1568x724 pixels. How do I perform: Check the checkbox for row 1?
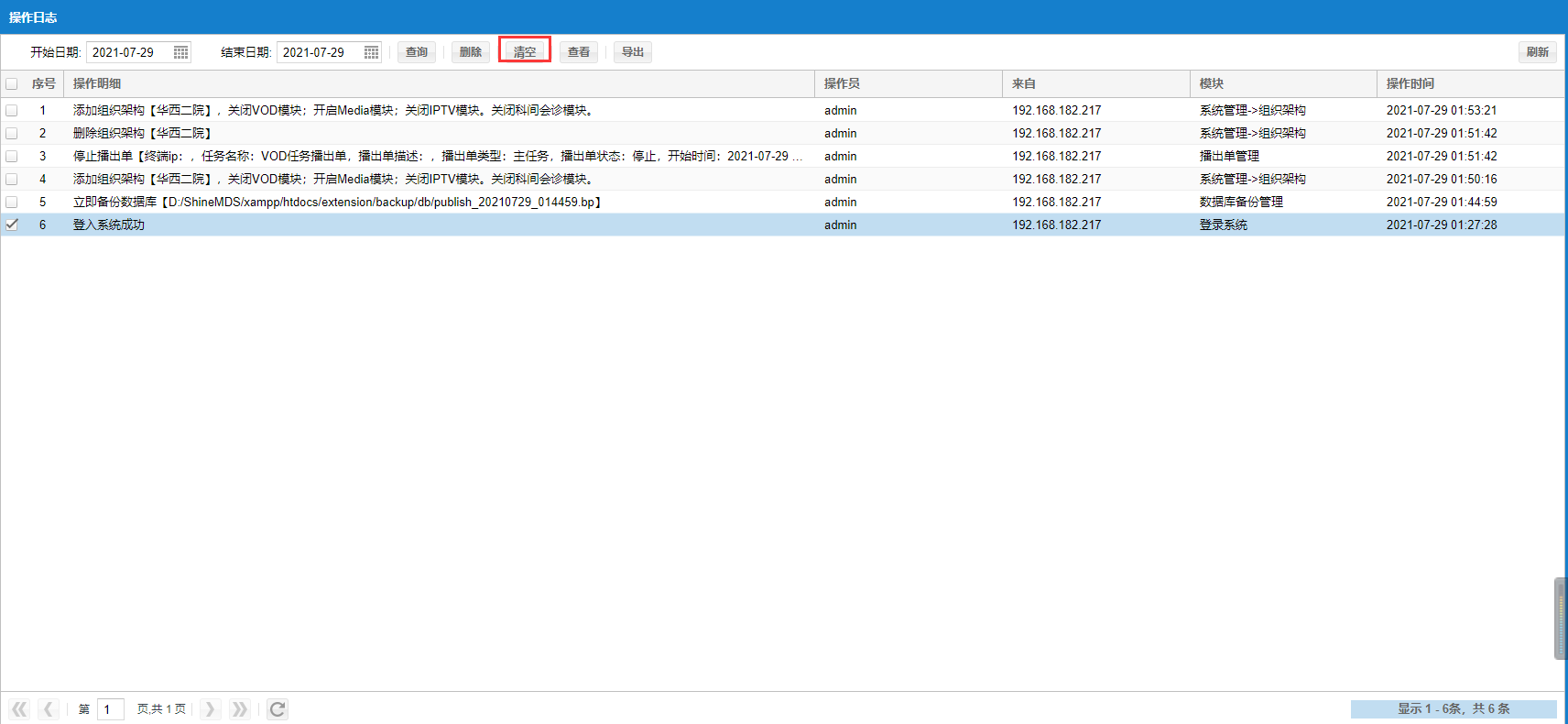(12, 110)
